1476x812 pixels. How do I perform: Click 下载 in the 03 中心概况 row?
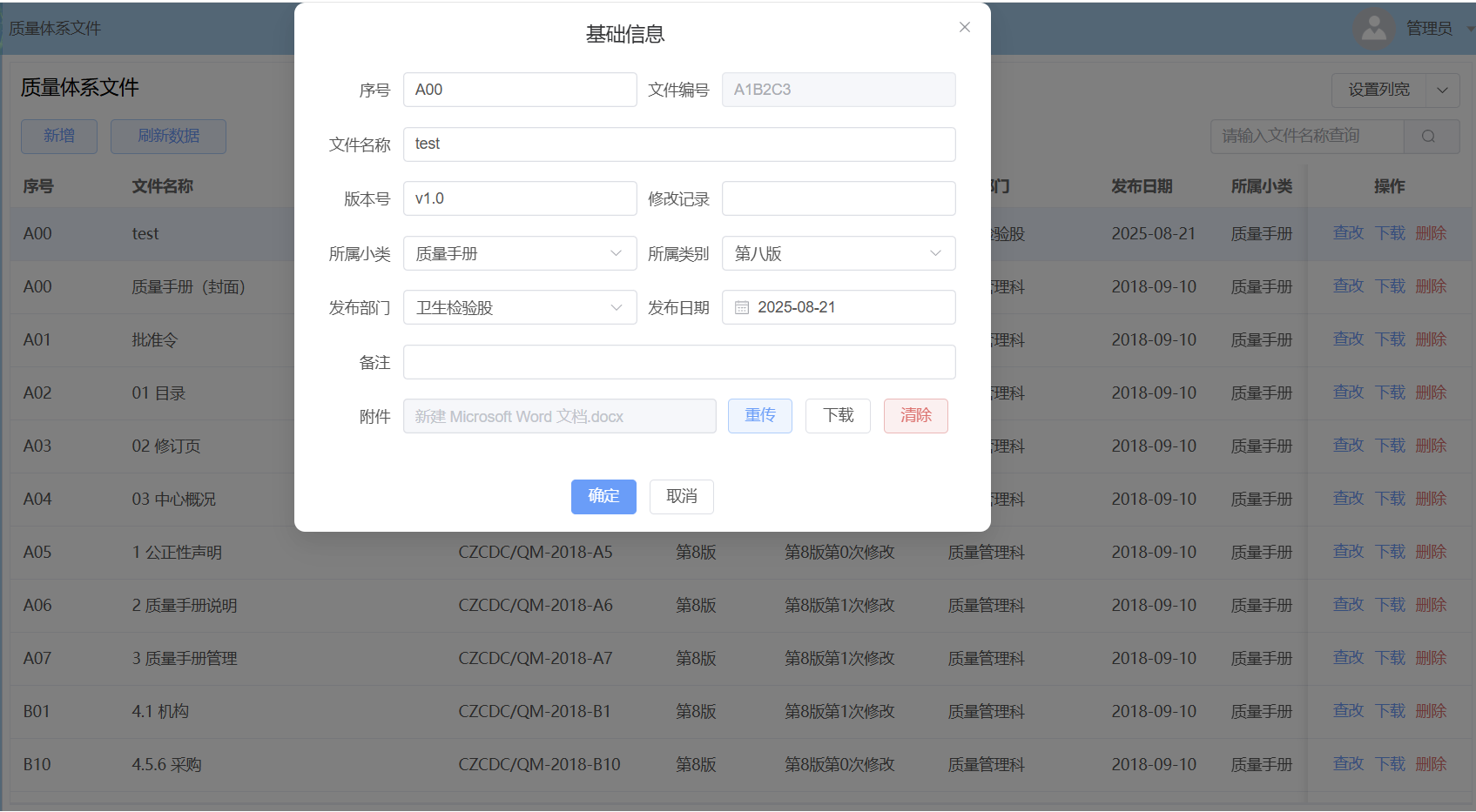(1390, 499)
